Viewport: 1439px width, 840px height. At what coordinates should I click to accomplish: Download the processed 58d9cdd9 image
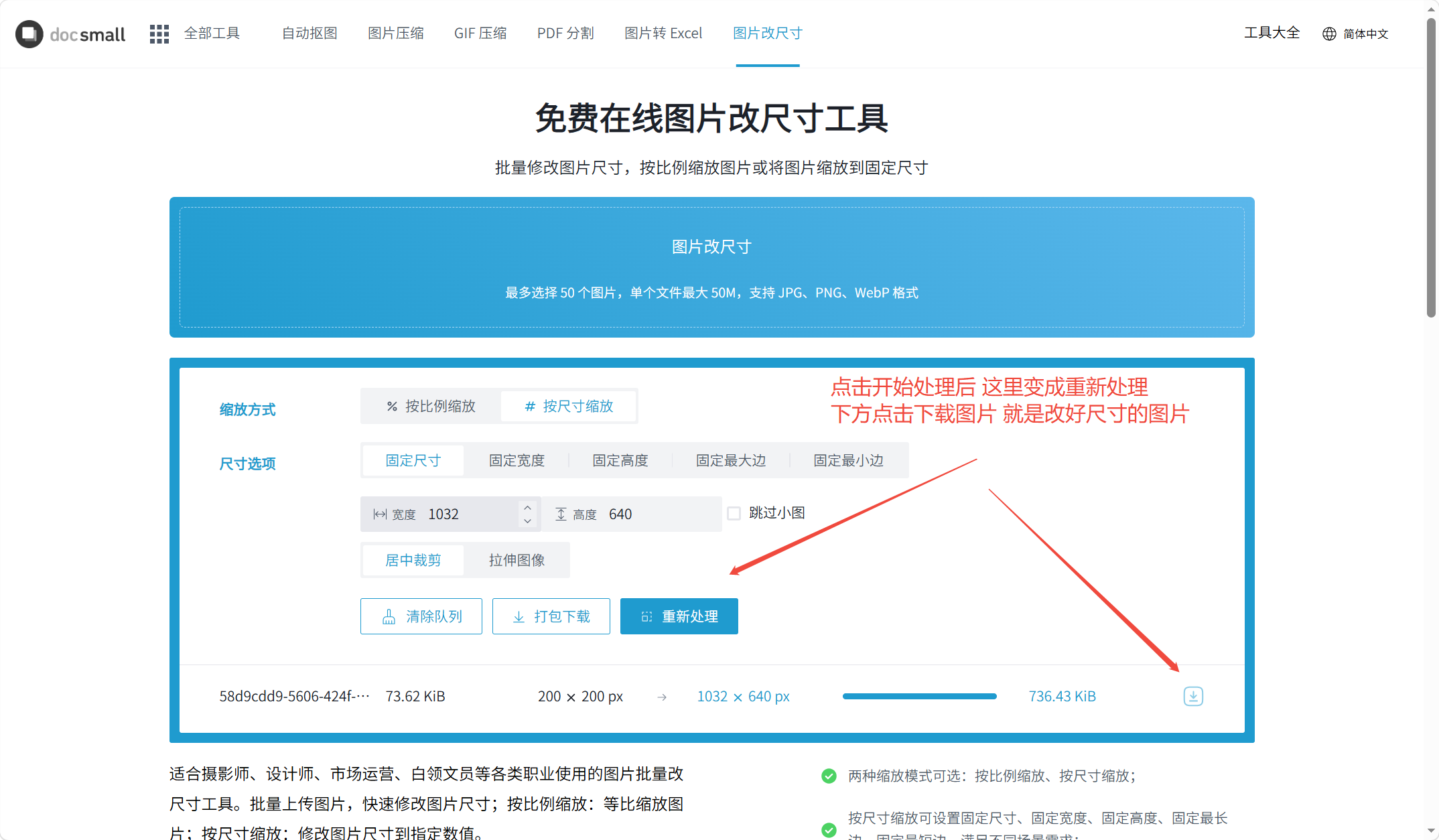point(1193,697)
